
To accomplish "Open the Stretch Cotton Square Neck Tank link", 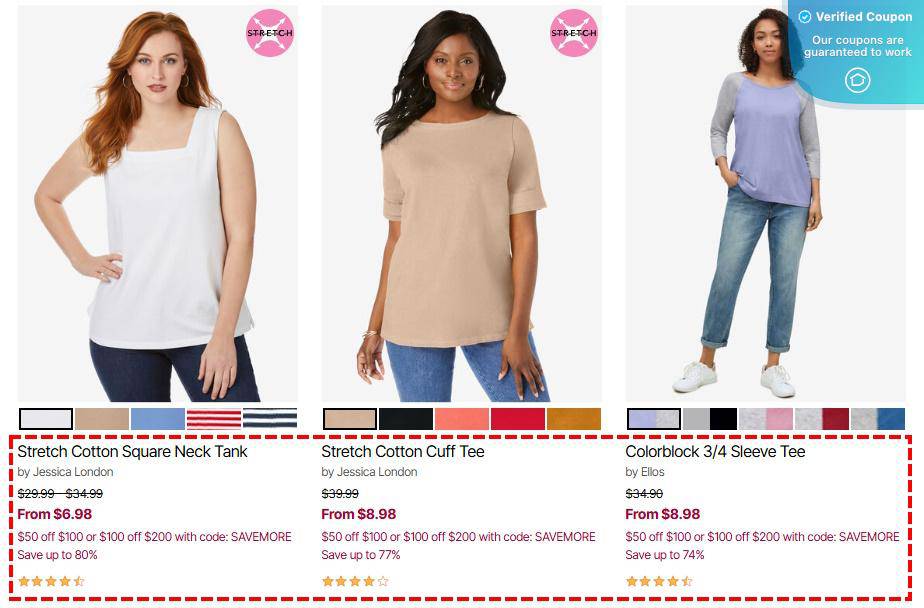I will pos(133,452).
